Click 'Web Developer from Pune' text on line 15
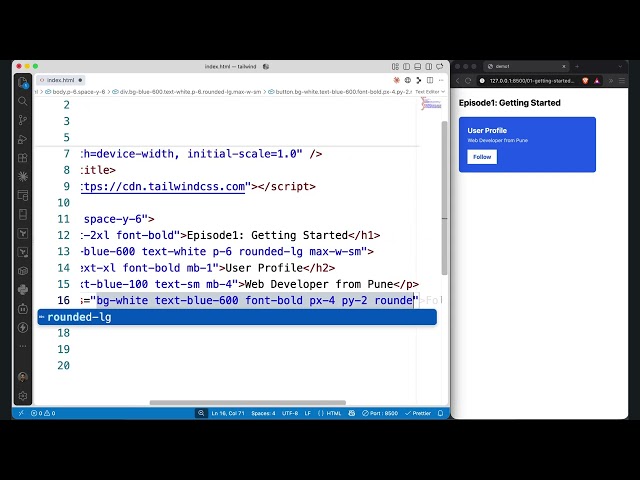The height and width of the screenshot is (480, 640). (319, 284)
